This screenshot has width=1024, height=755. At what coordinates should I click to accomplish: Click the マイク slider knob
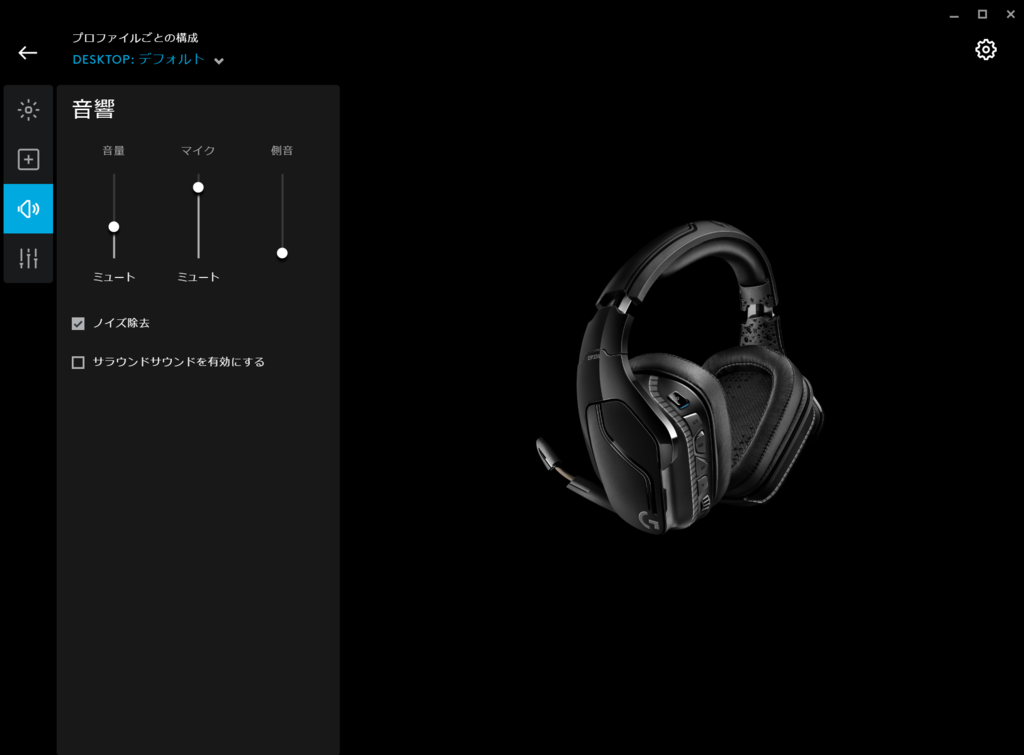click(198, 187)
